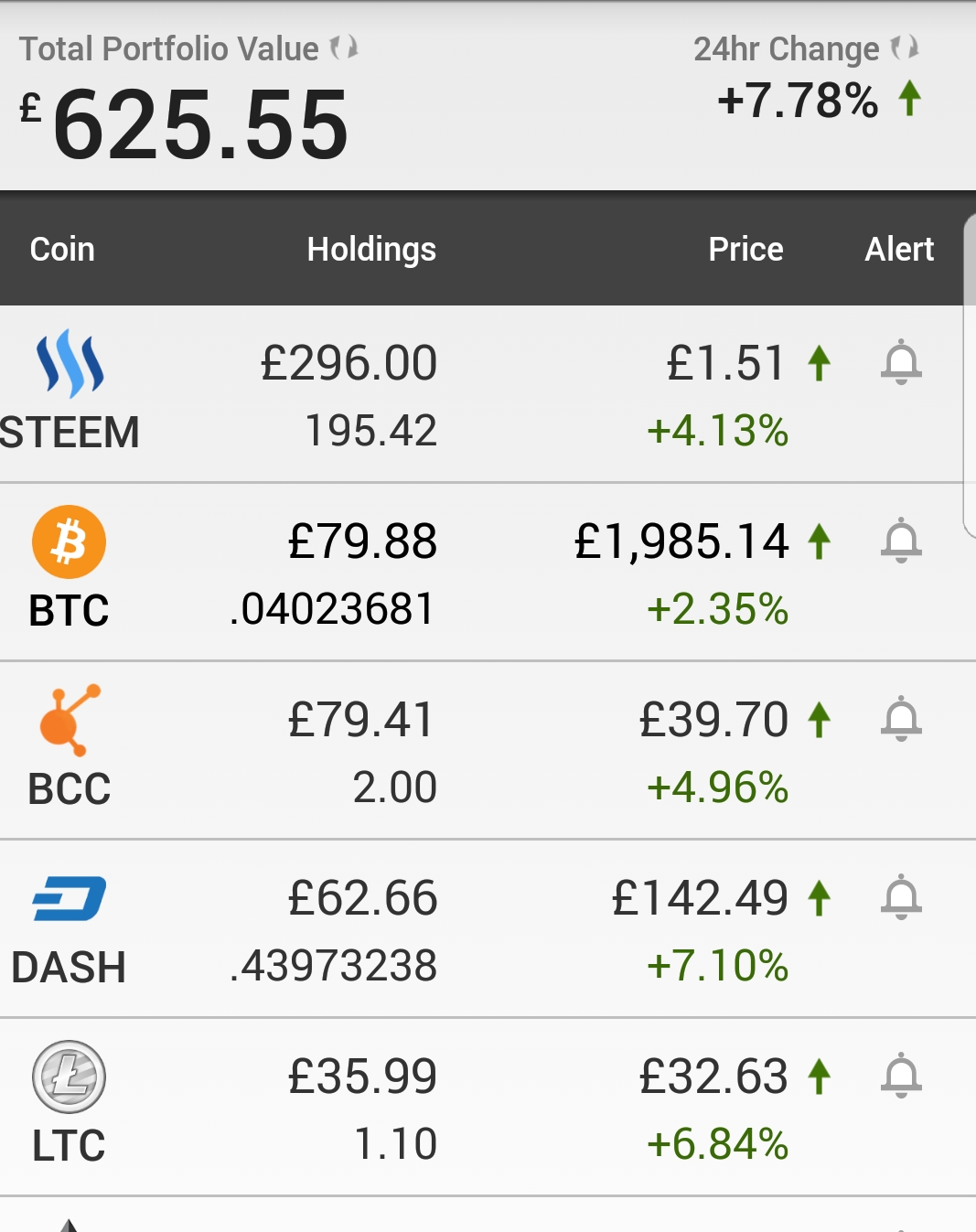Image resolution: width=976 pixels, height=1232 pixels.
Task: Set price alert bell for BCC
Action: (x=901, y=719)
